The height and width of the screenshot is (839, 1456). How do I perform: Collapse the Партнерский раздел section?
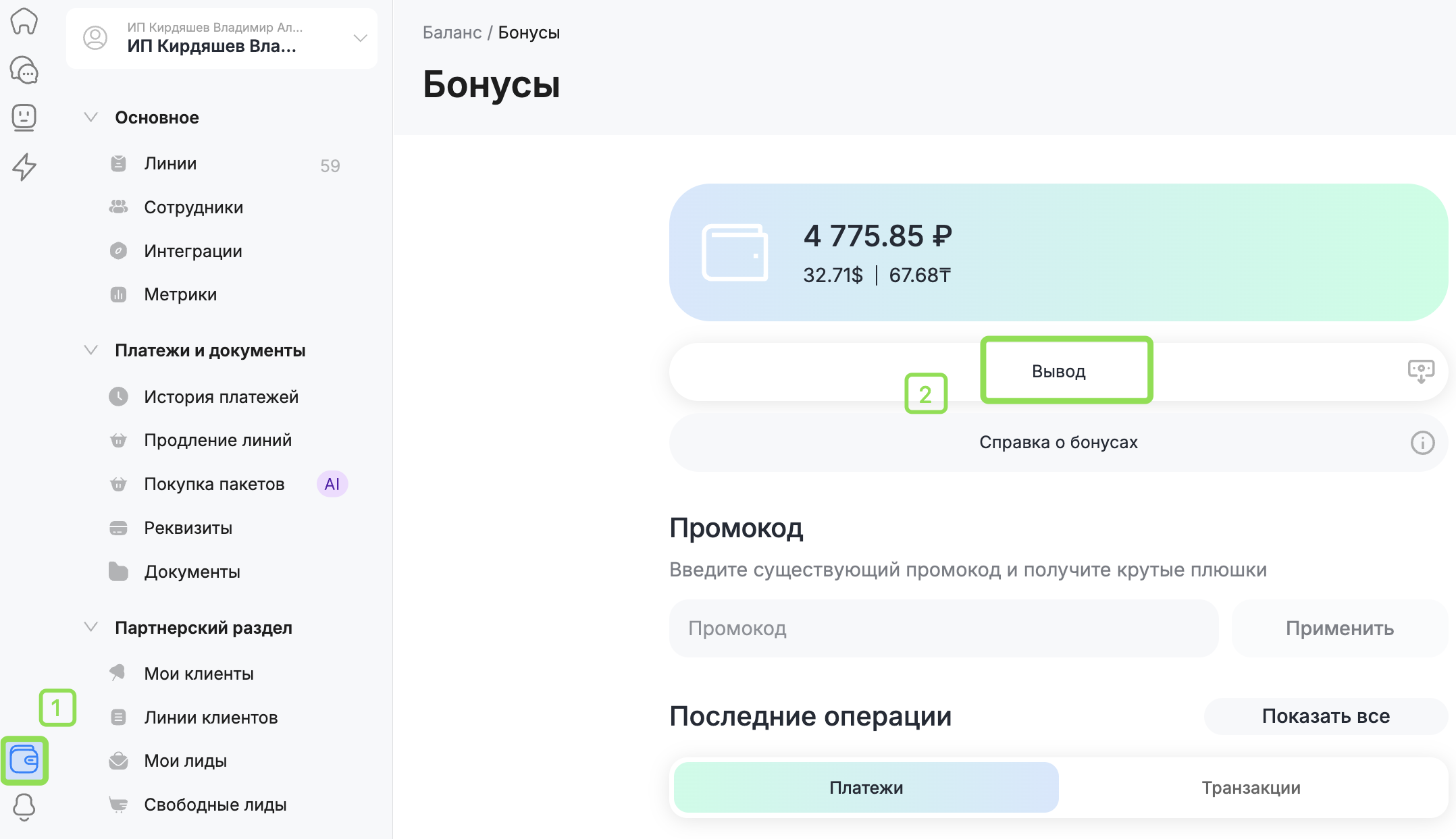pos(91,628)
